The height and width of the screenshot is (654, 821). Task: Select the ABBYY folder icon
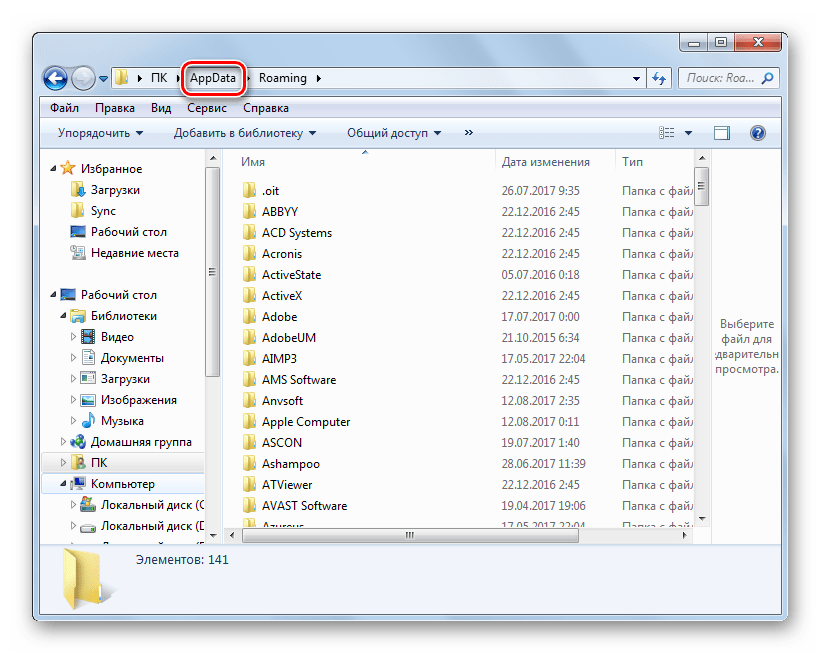[x=249, y=211]
